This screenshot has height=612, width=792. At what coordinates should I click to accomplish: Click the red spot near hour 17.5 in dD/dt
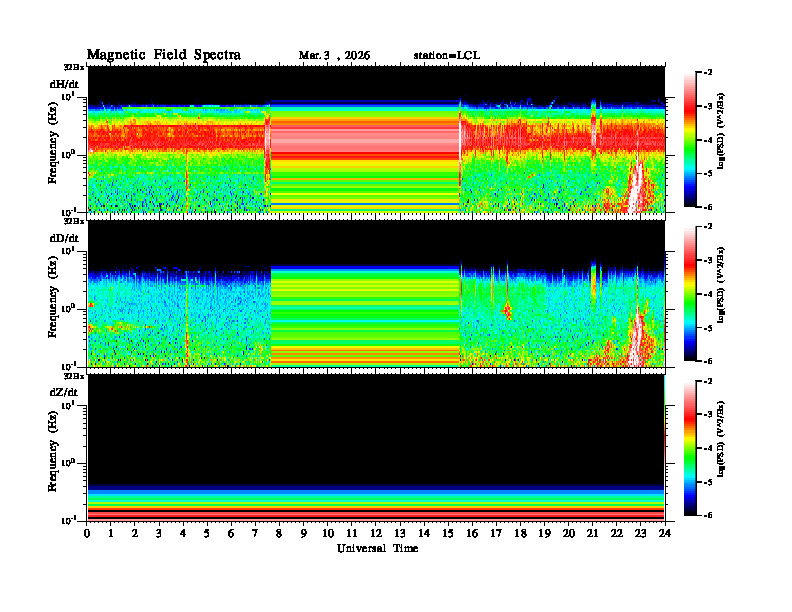tap(507, 310)
